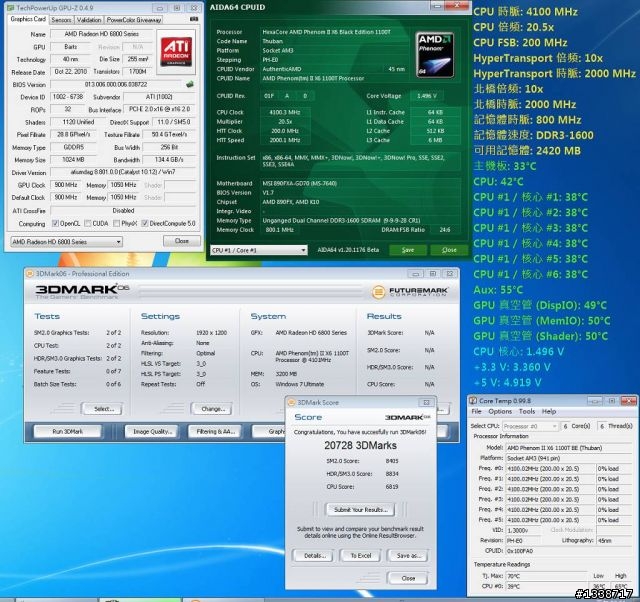
Task: Click the Freq. #0 value in Core Temp
Action: 550,469
